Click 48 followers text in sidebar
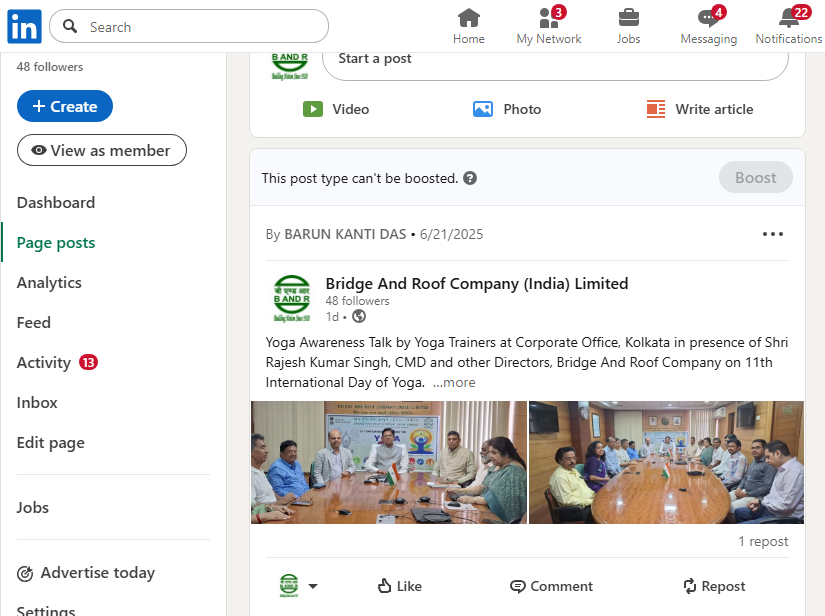The height and width of the screenshot is (616, 825). (x=50, y=67)
